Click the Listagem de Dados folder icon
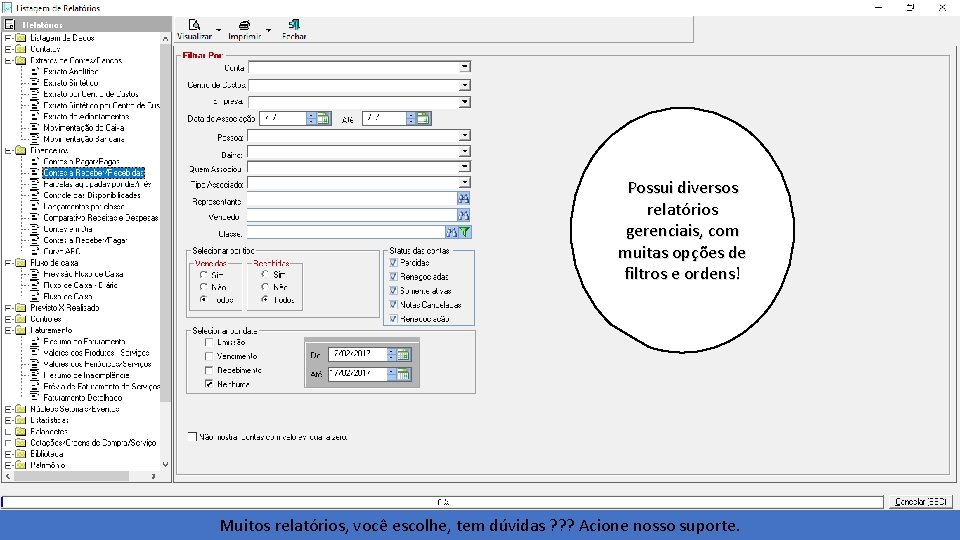960x540 pixels. point(21,37)
